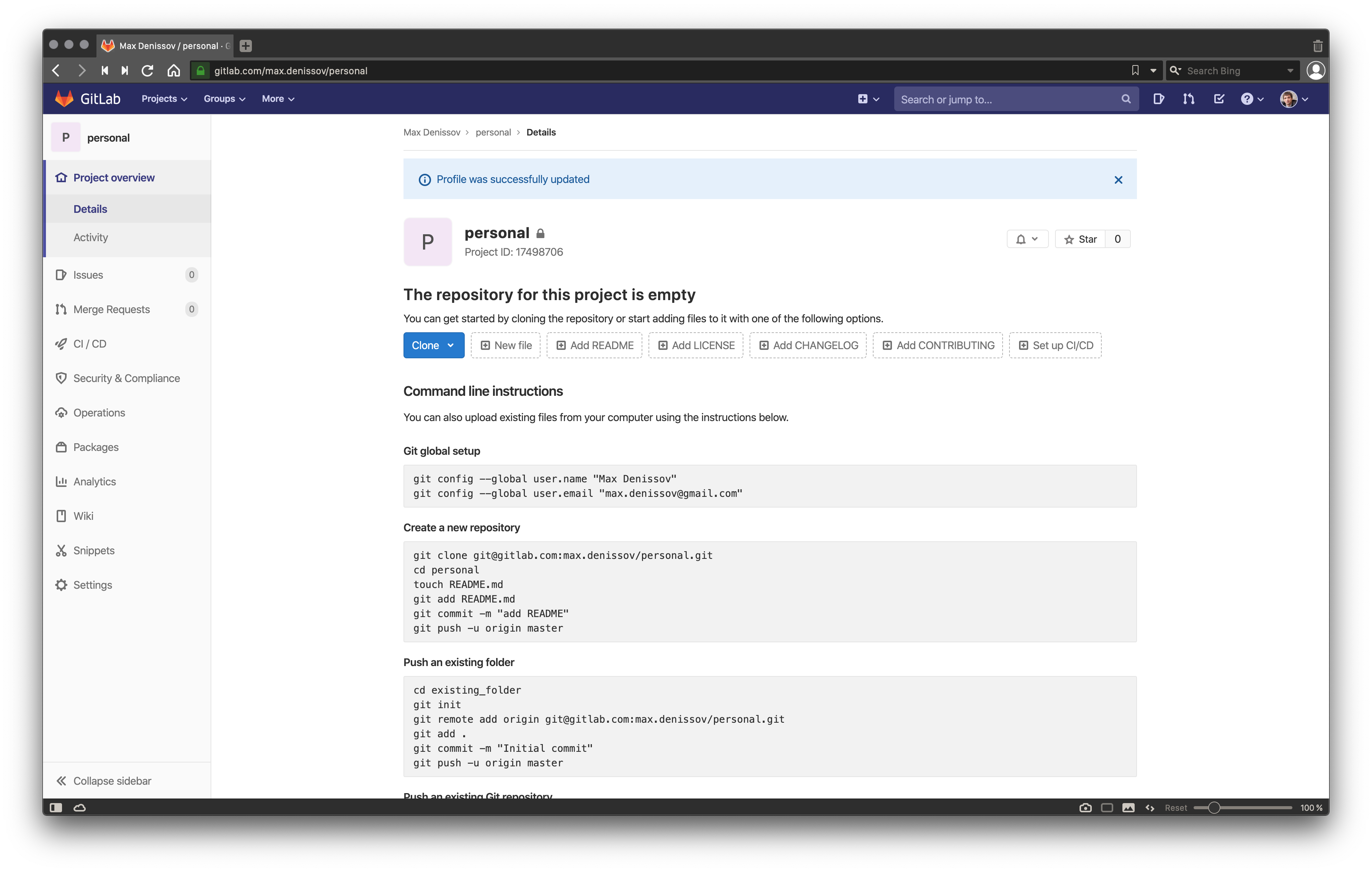Open the closed tabs trash icon
The width and height of the screenshot is (1372, 872).
tap(1317, 46)
